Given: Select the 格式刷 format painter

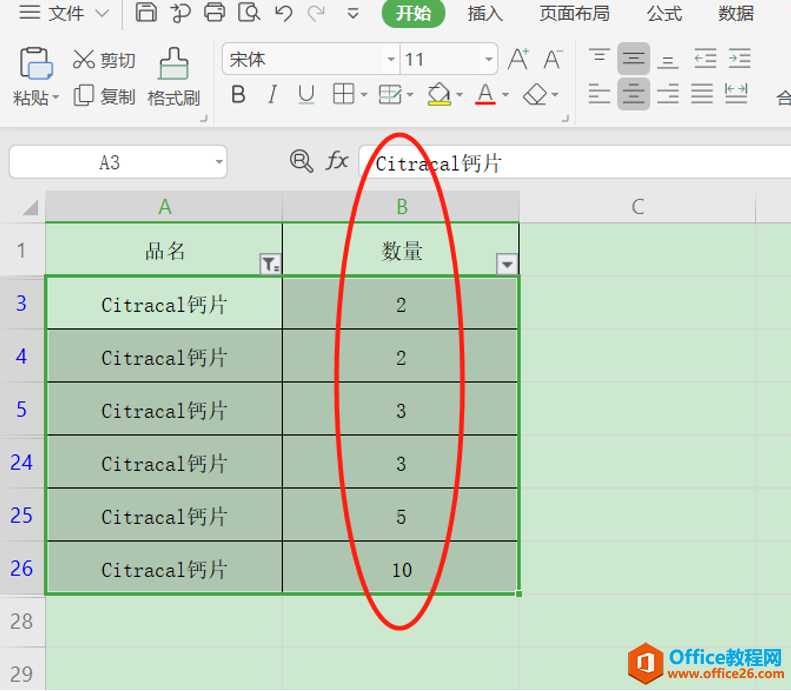Looking at the screenshot, I should click(174, 77).
